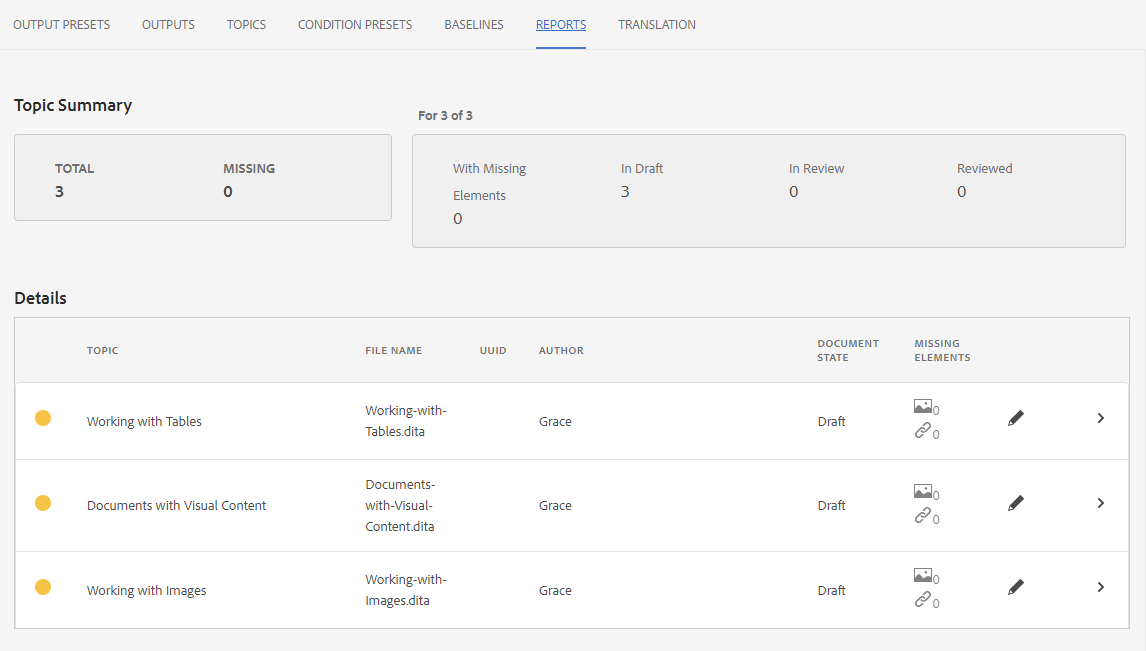The height and width of the screenshot is (651, 1146).
Task: Click the edit pencil for Documents with Visual Content
Action: [1016, 503]
